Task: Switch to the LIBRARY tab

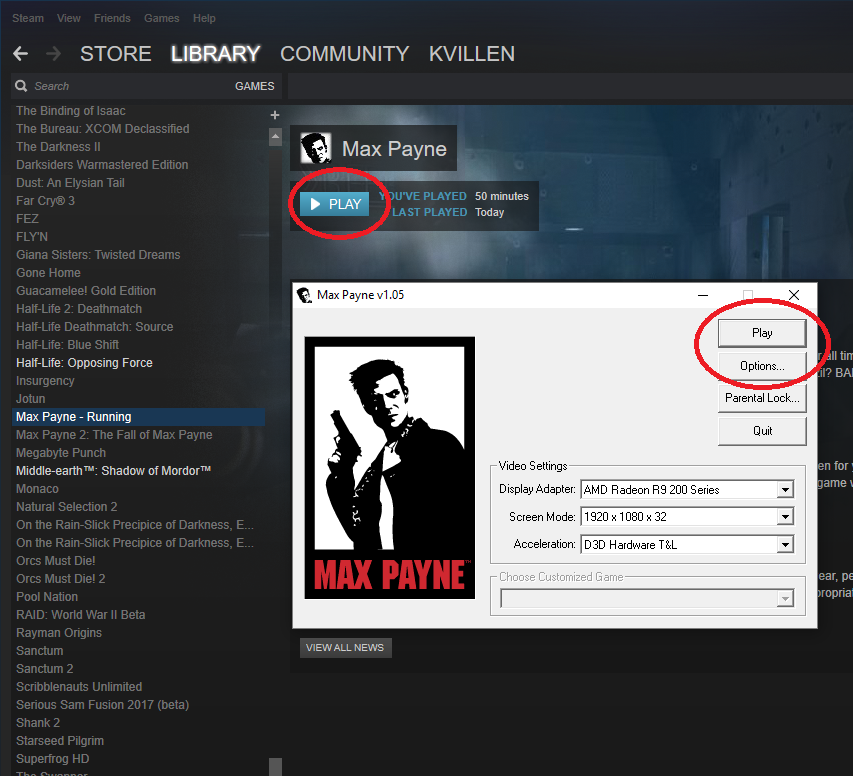Action: click(215, 53)
